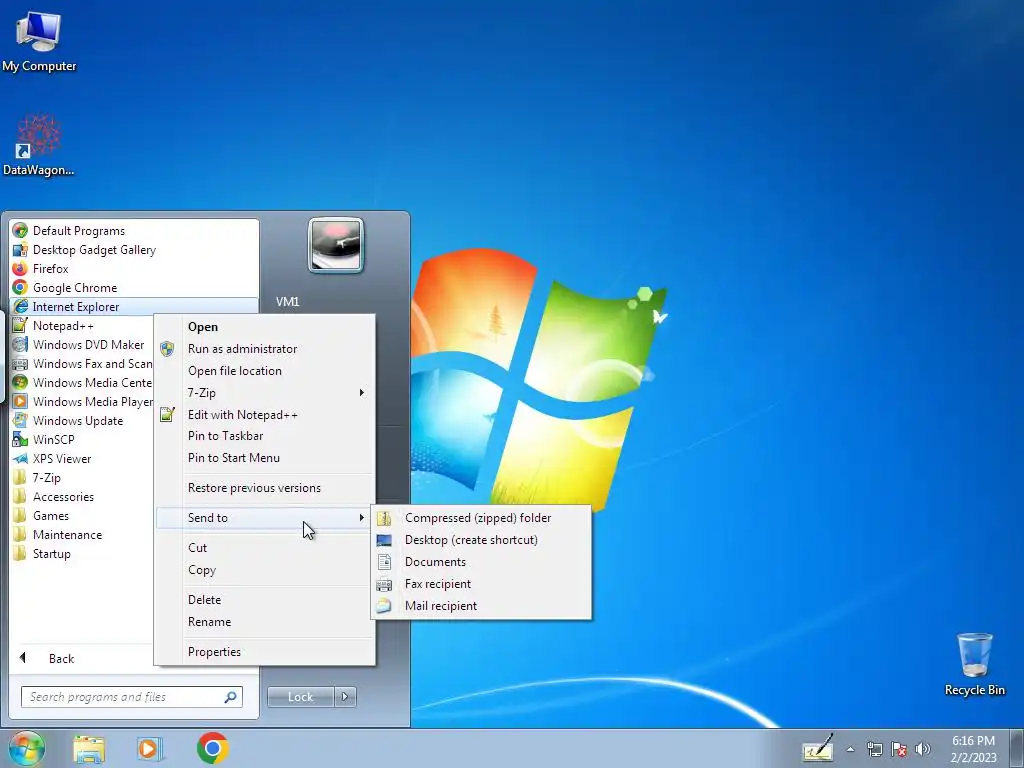Viewport: 1024px width, 768px height.
Task: Expand the Startup folder
Action: coord(82,552)
